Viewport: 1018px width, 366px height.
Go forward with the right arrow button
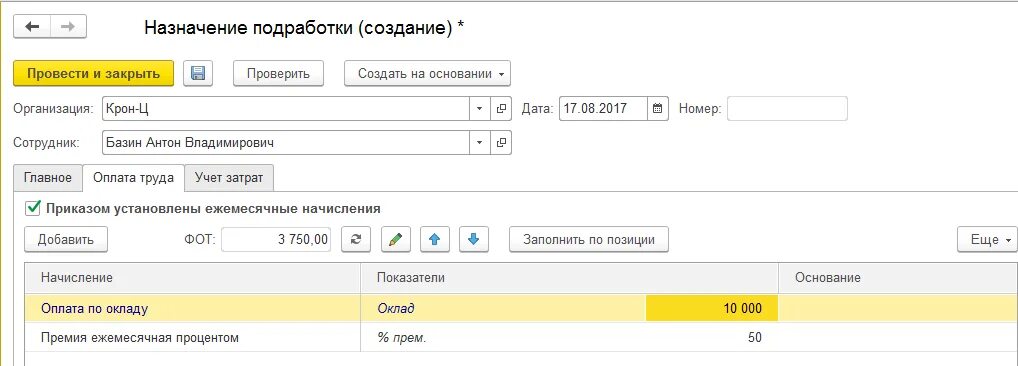pos(68,27)
